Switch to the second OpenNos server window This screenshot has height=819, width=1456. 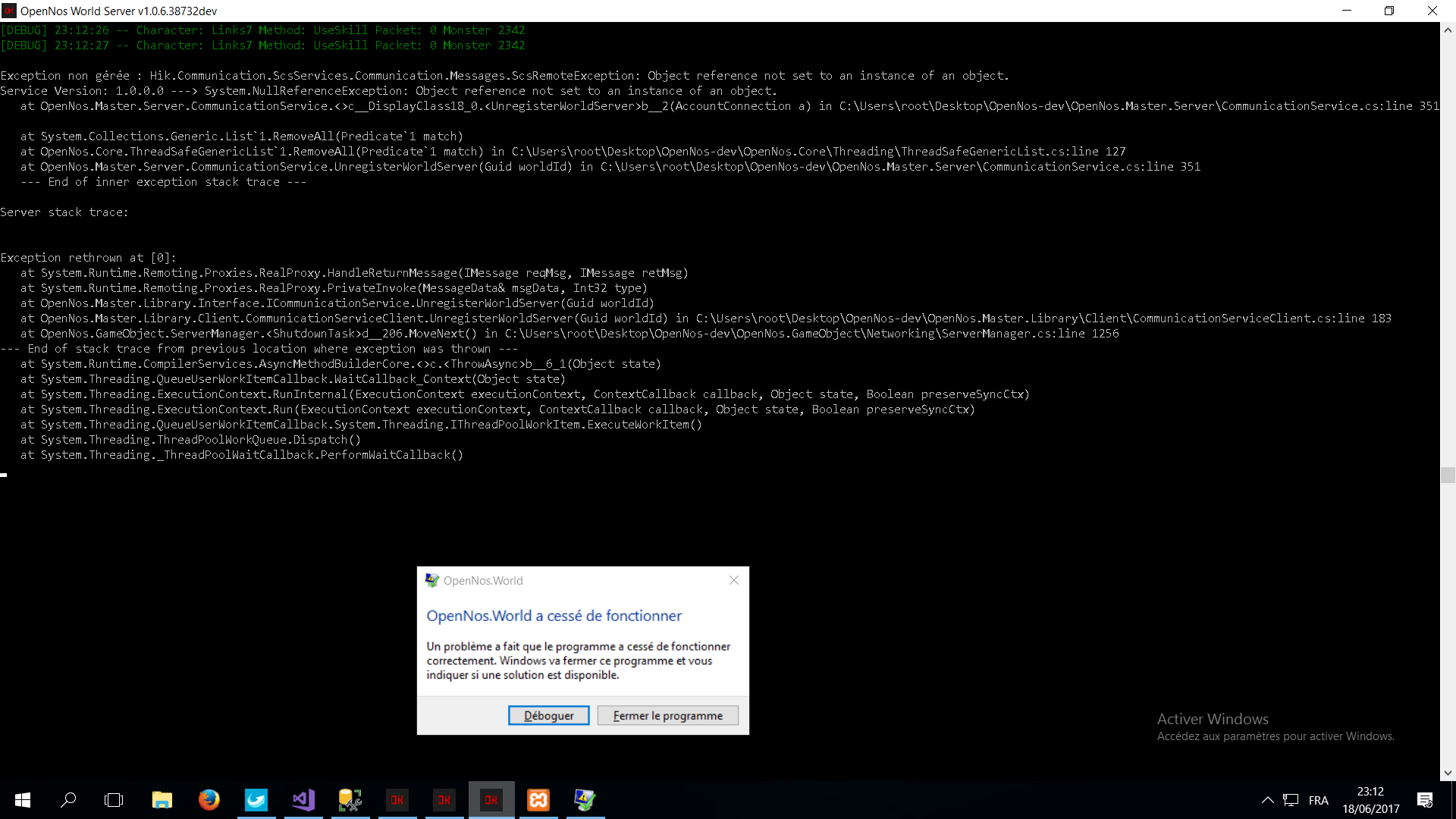pyautogui.click(x=444, y=800)
